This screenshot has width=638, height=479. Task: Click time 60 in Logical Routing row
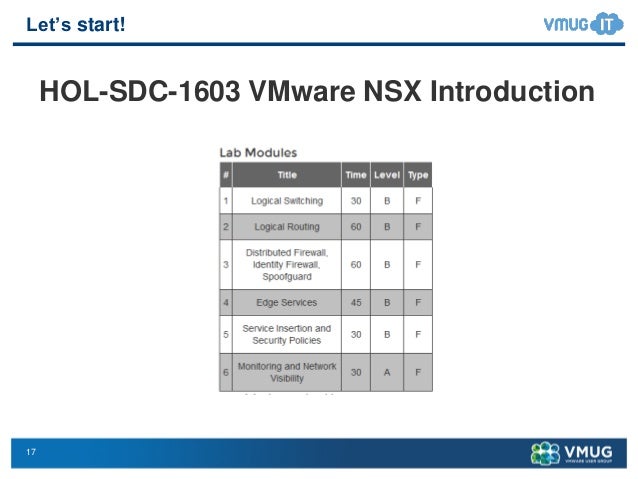tap(356, 227)
